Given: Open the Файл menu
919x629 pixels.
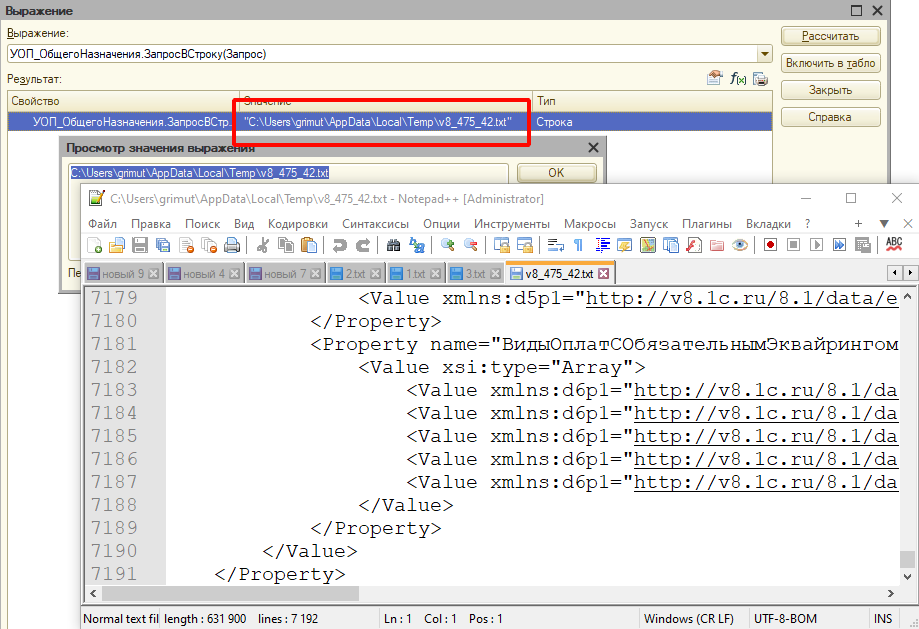Looking at the screenshot, I should [103, 224].
